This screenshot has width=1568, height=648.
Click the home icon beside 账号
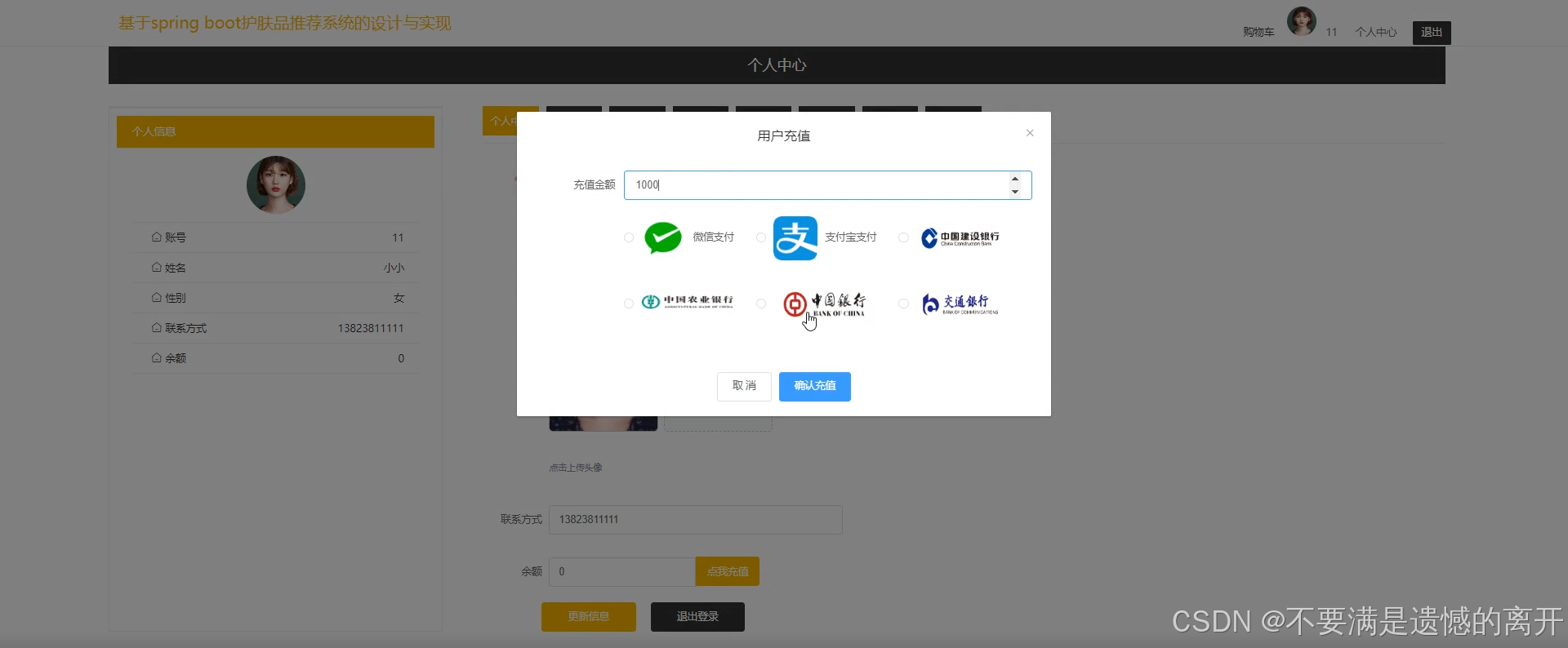tap(157, 237)
